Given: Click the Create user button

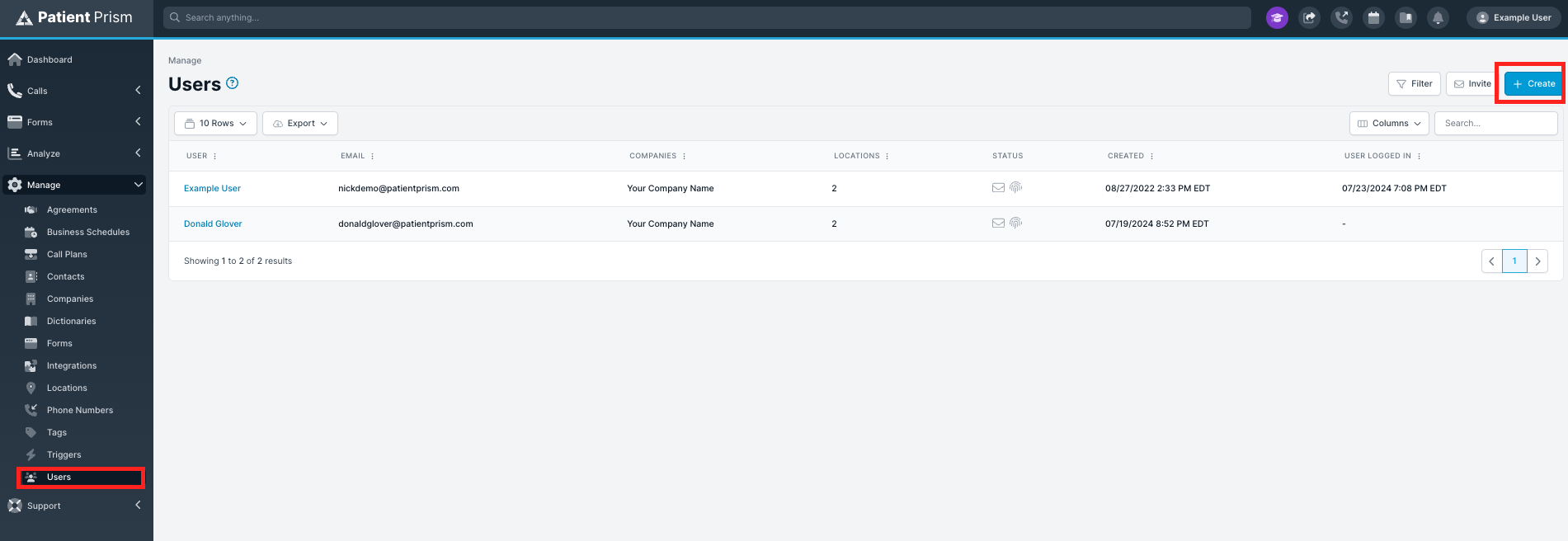Looking at the screenshot, I should [x=1533, y=83].
